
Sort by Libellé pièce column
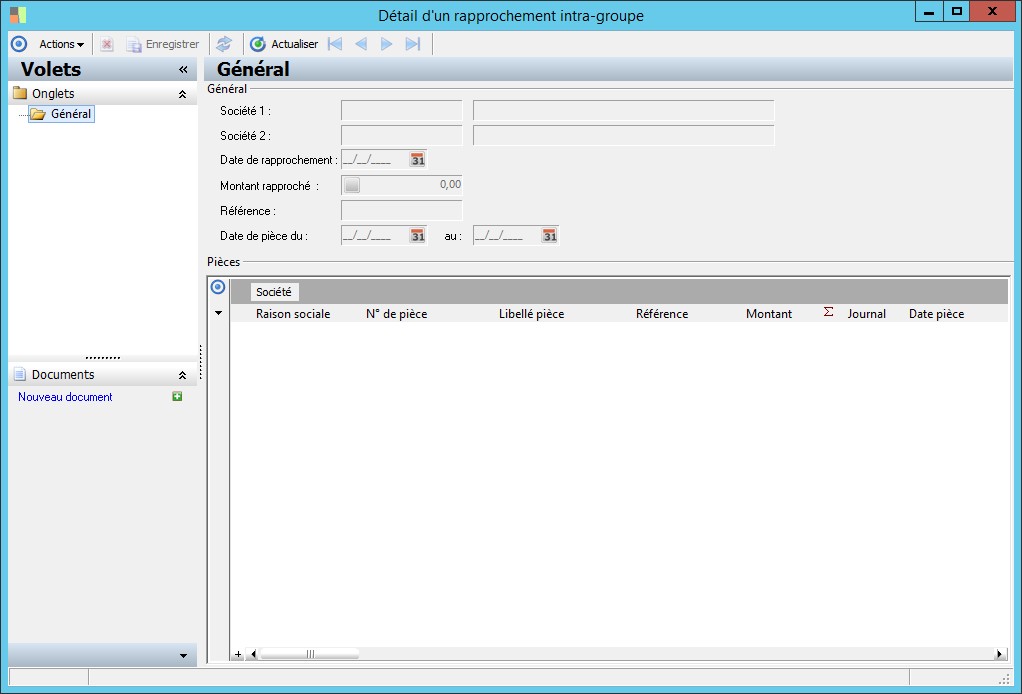tap(531, 314)
